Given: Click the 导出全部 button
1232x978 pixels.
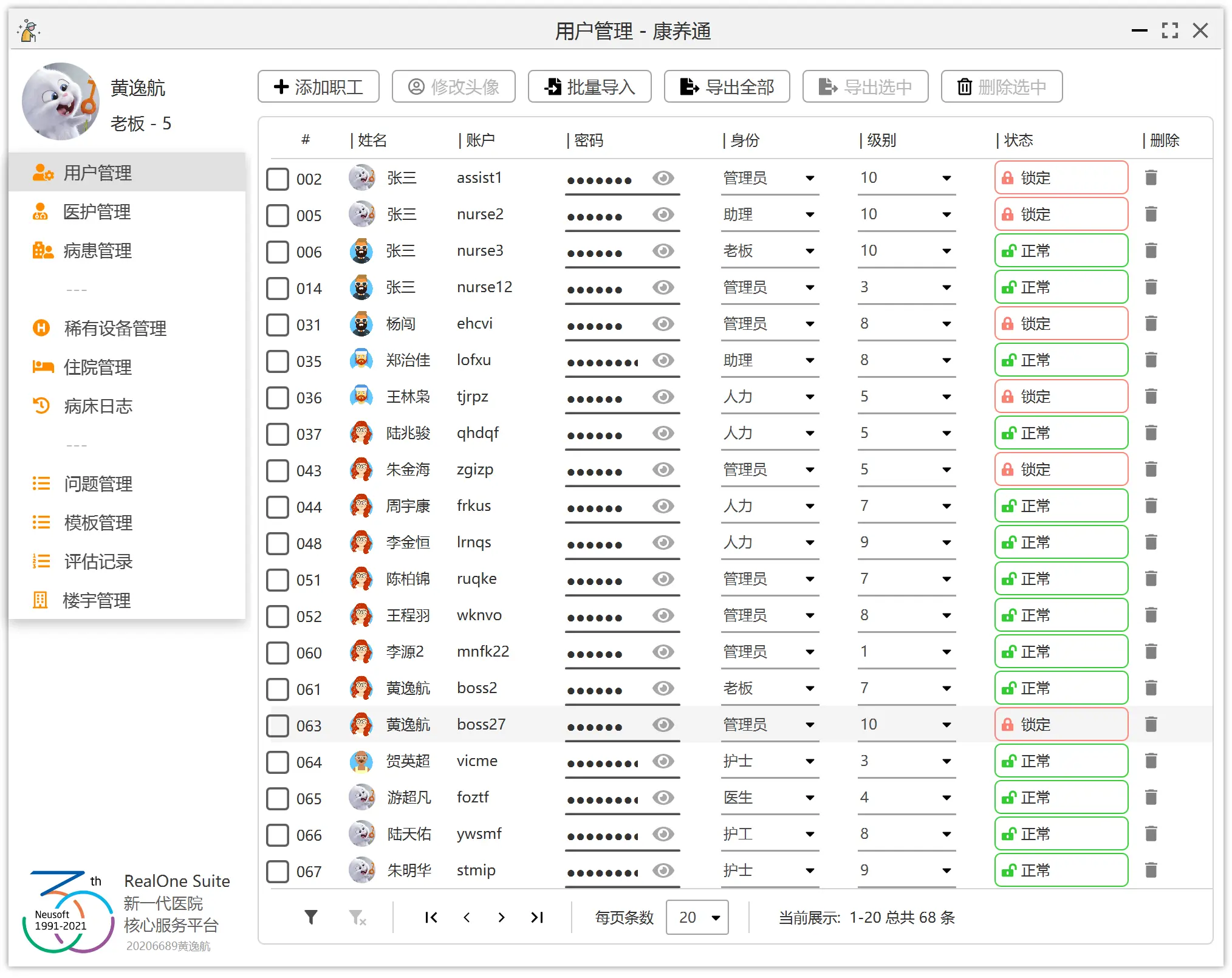Looking at the screenshot, I should pos(727,87).
